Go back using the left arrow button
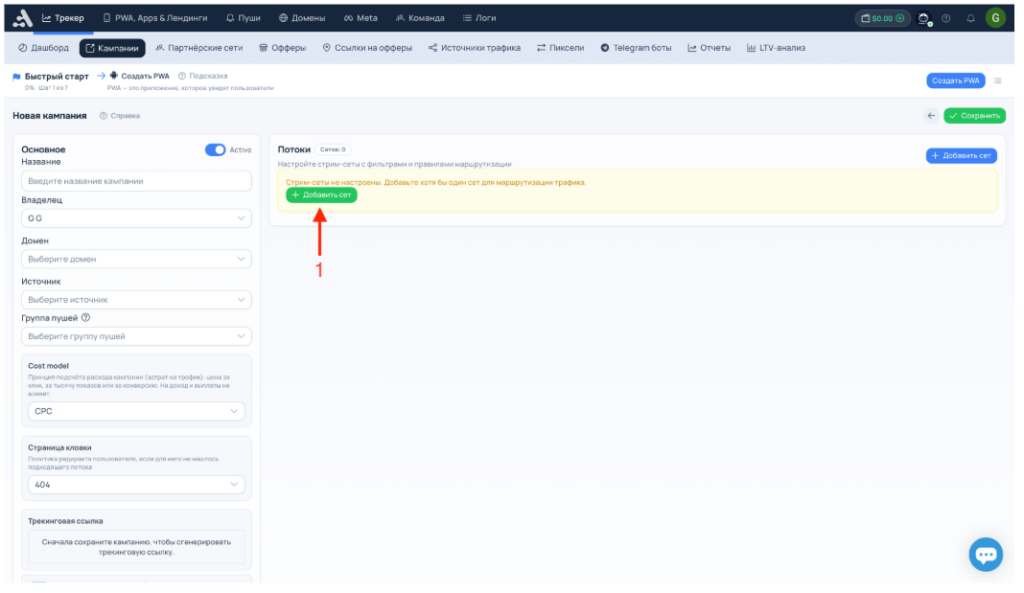The image size is (1024, 593). (x=931, y=116)
